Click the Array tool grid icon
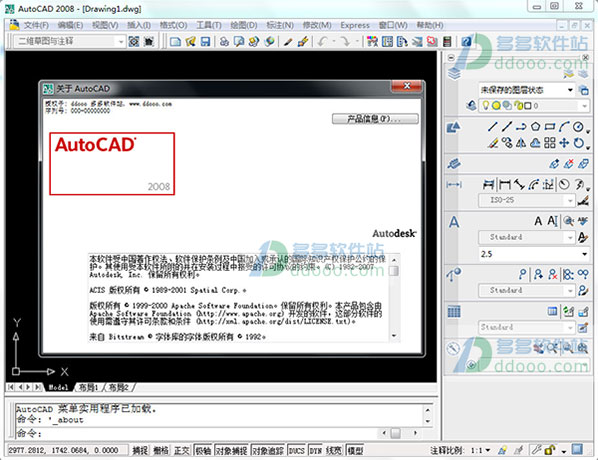 [x=550, y=143]
